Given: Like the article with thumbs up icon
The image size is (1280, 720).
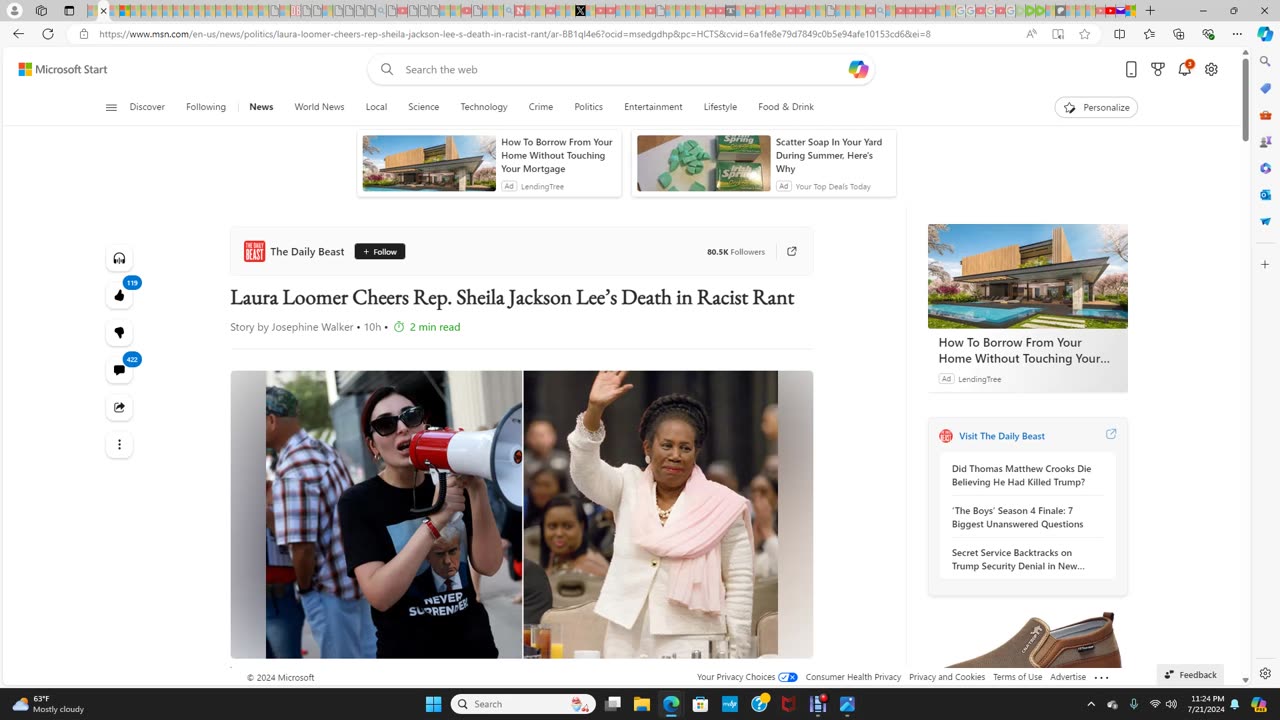Looking at the screenshot, I should pos(119,295).
